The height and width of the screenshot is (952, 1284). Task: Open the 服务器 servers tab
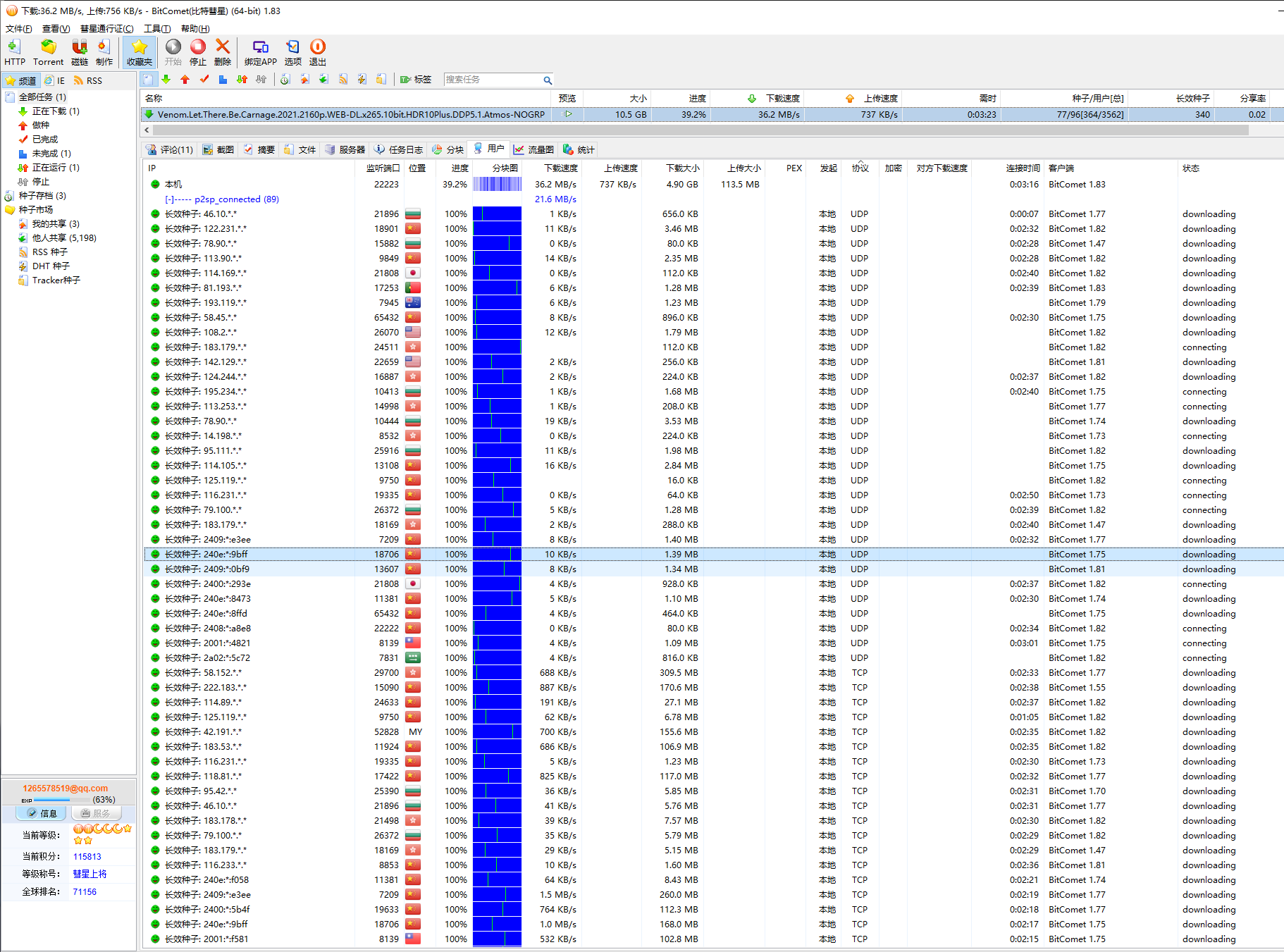pos(345,149)
